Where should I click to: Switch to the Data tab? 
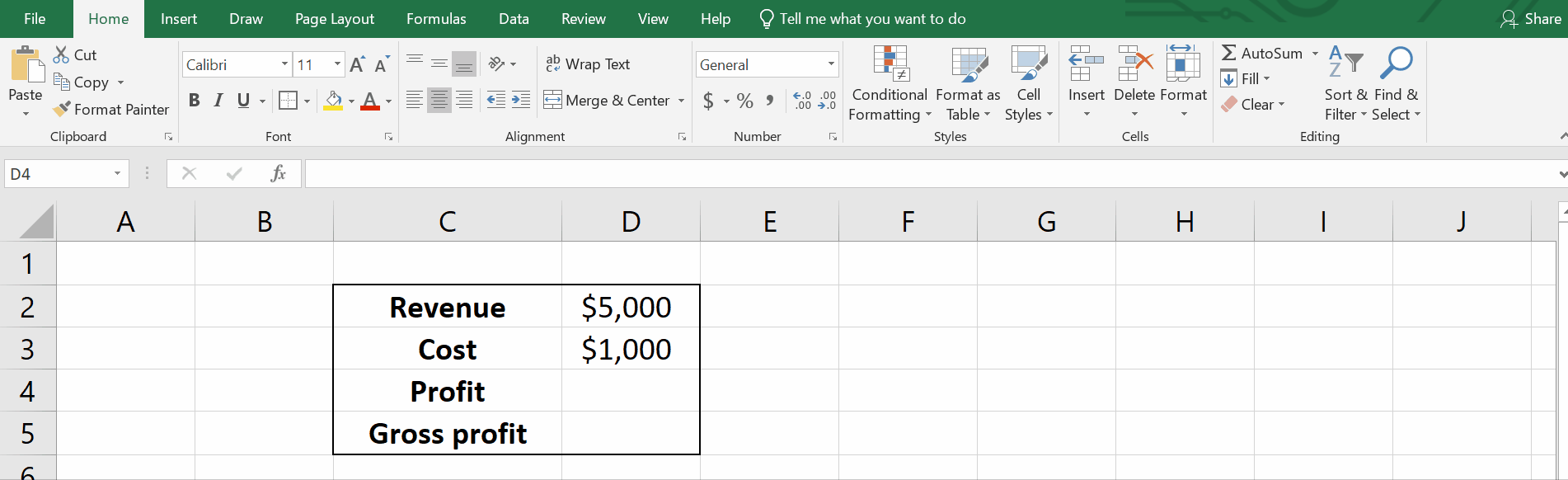[x=514, y=19]
